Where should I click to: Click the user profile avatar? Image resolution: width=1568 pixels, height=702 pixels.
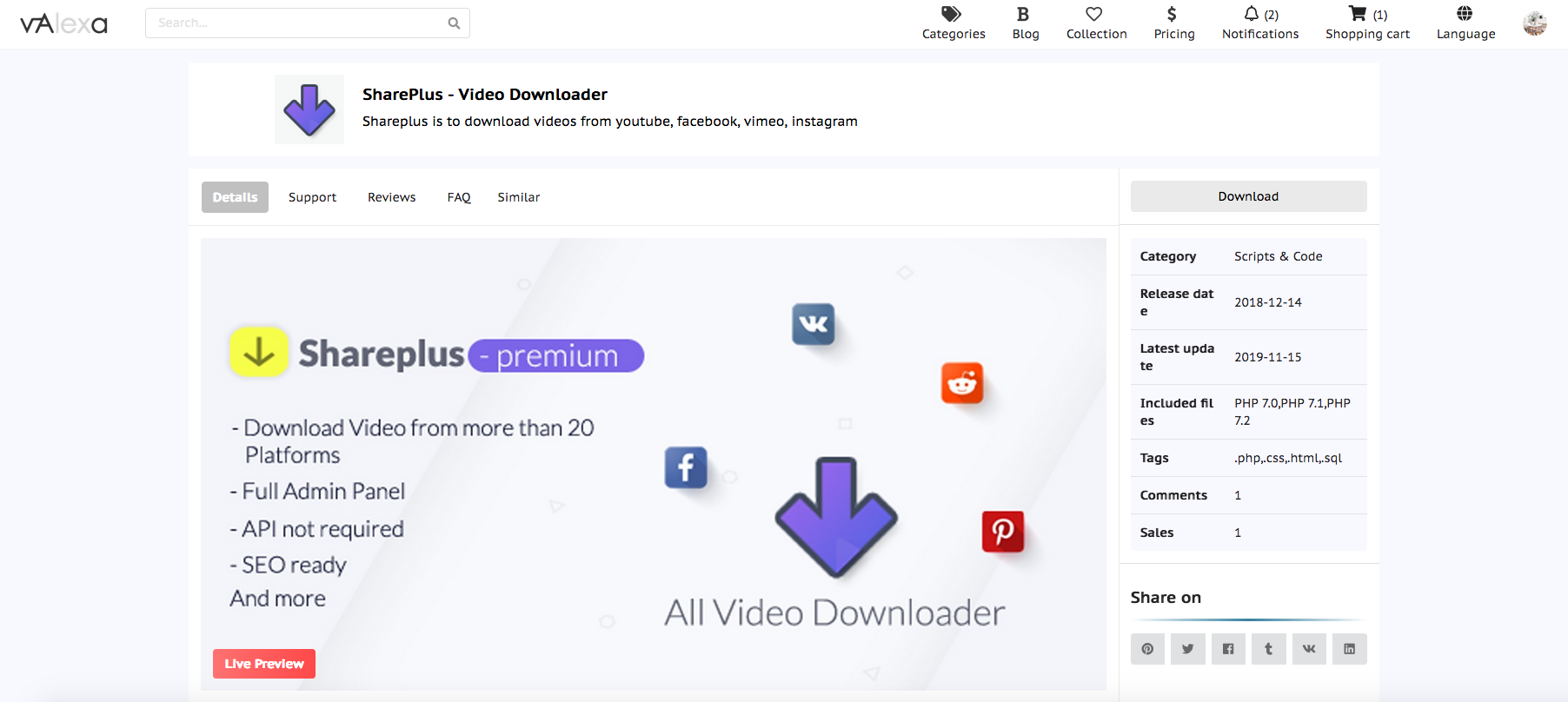click(1535, 23)
